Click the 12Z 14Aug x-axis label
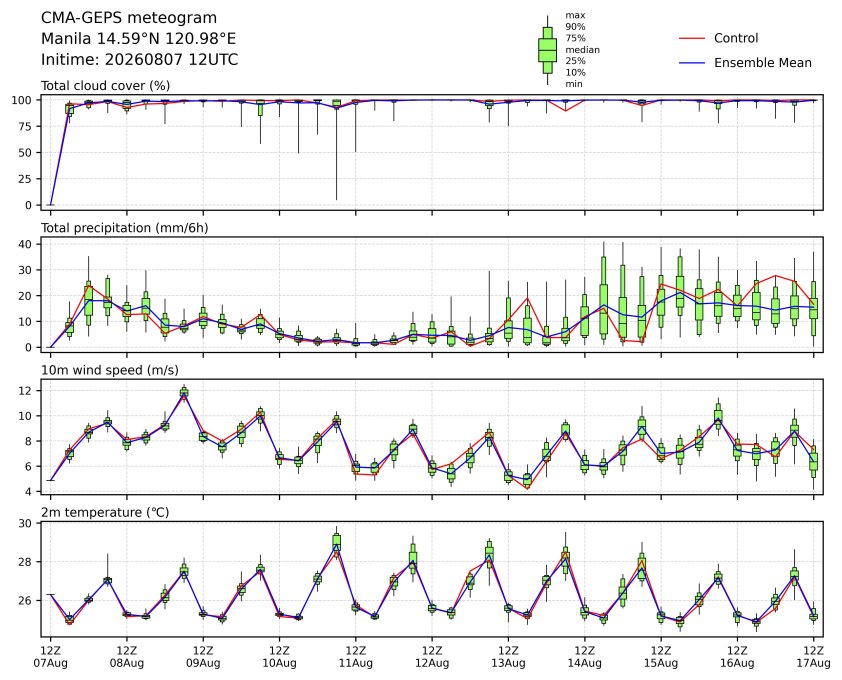 pyautogui.click(x=584, y=656)
